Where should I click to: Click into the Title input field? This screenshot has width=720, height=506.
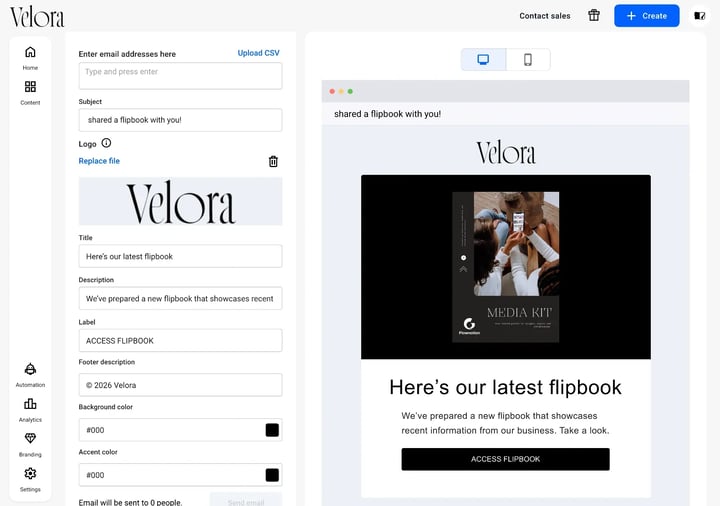click(x=180, y=256)
